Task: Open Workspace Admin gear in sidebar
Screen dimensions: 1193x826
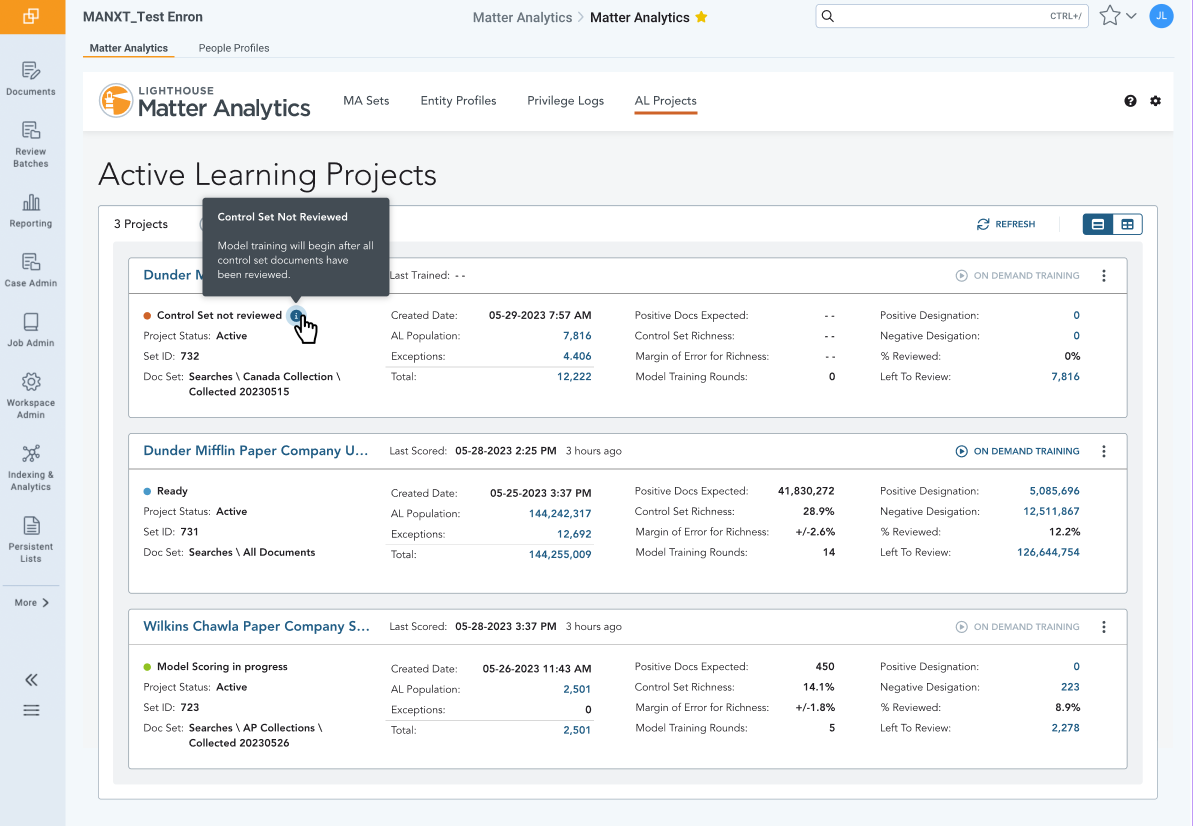Action: pos(31,396)
